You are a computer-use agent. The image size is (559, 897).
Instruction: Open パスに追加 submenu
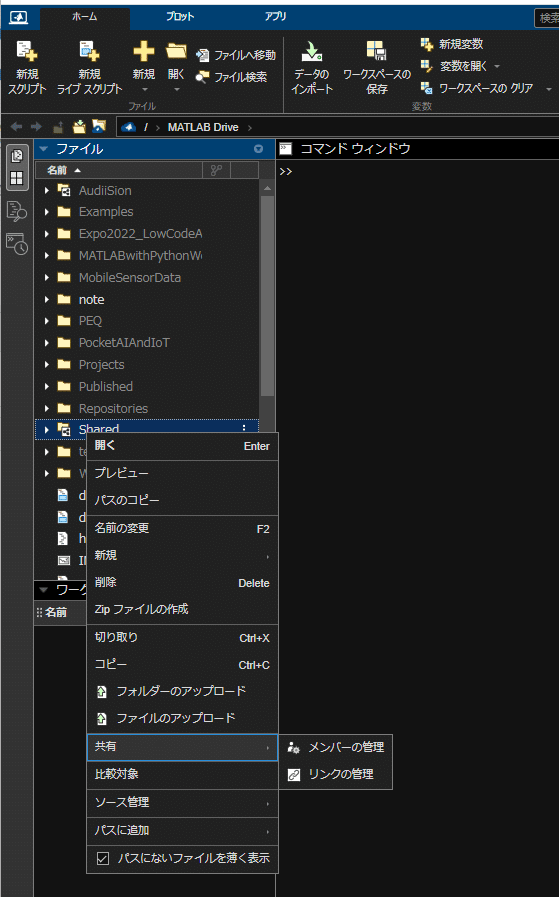(182, 831)
